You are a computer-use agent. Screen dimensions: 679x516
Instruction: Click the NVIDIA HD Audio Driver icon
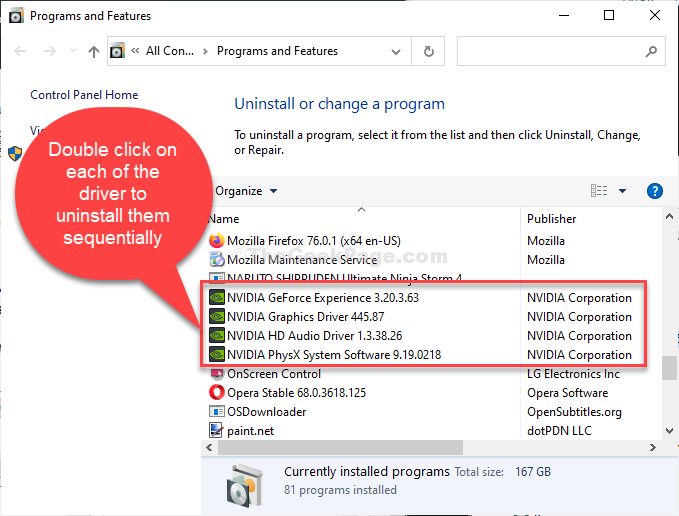click(x=217, y=336)
